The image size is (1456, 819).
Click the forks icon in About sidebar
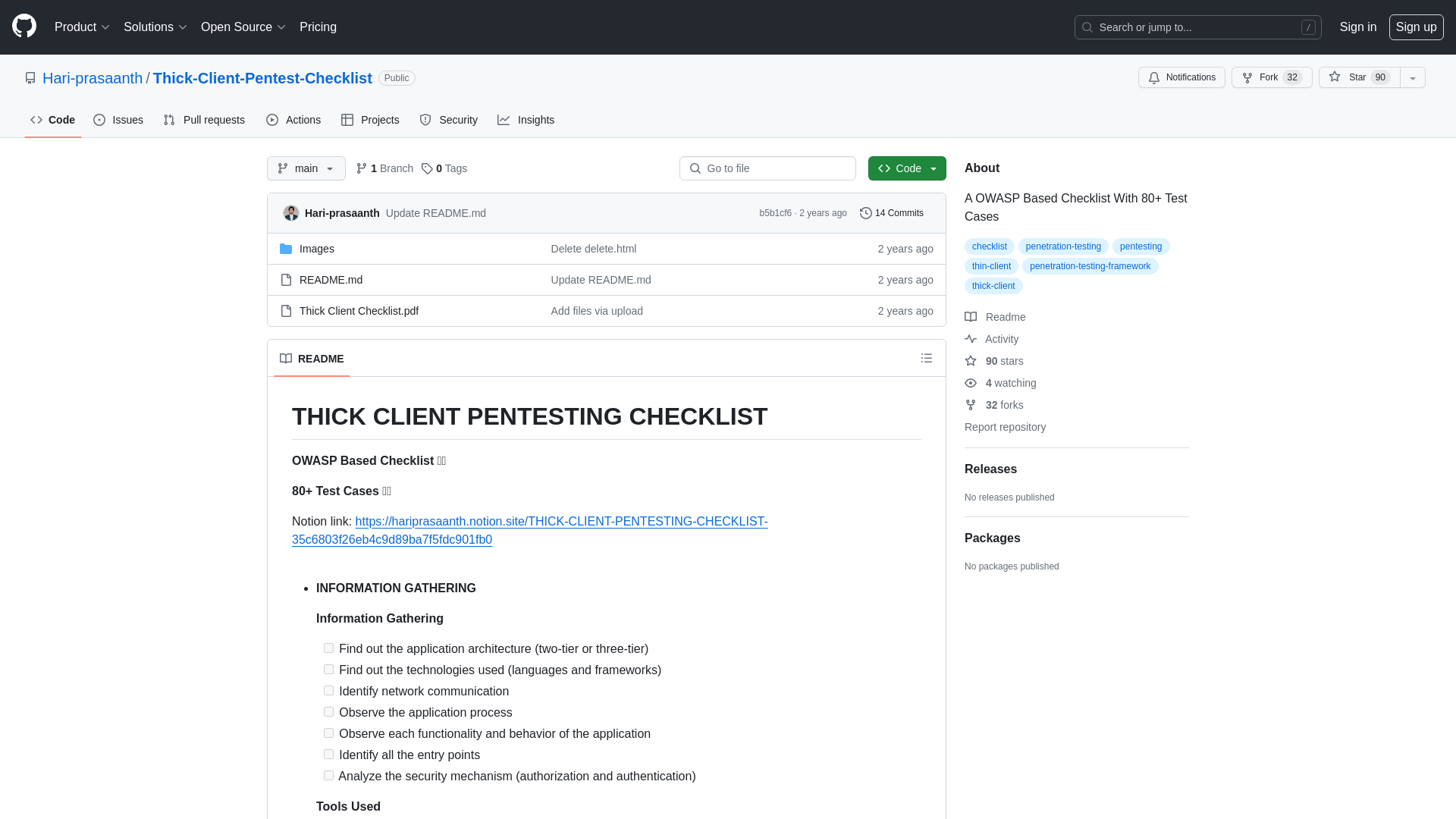click(x=971, y=405)
